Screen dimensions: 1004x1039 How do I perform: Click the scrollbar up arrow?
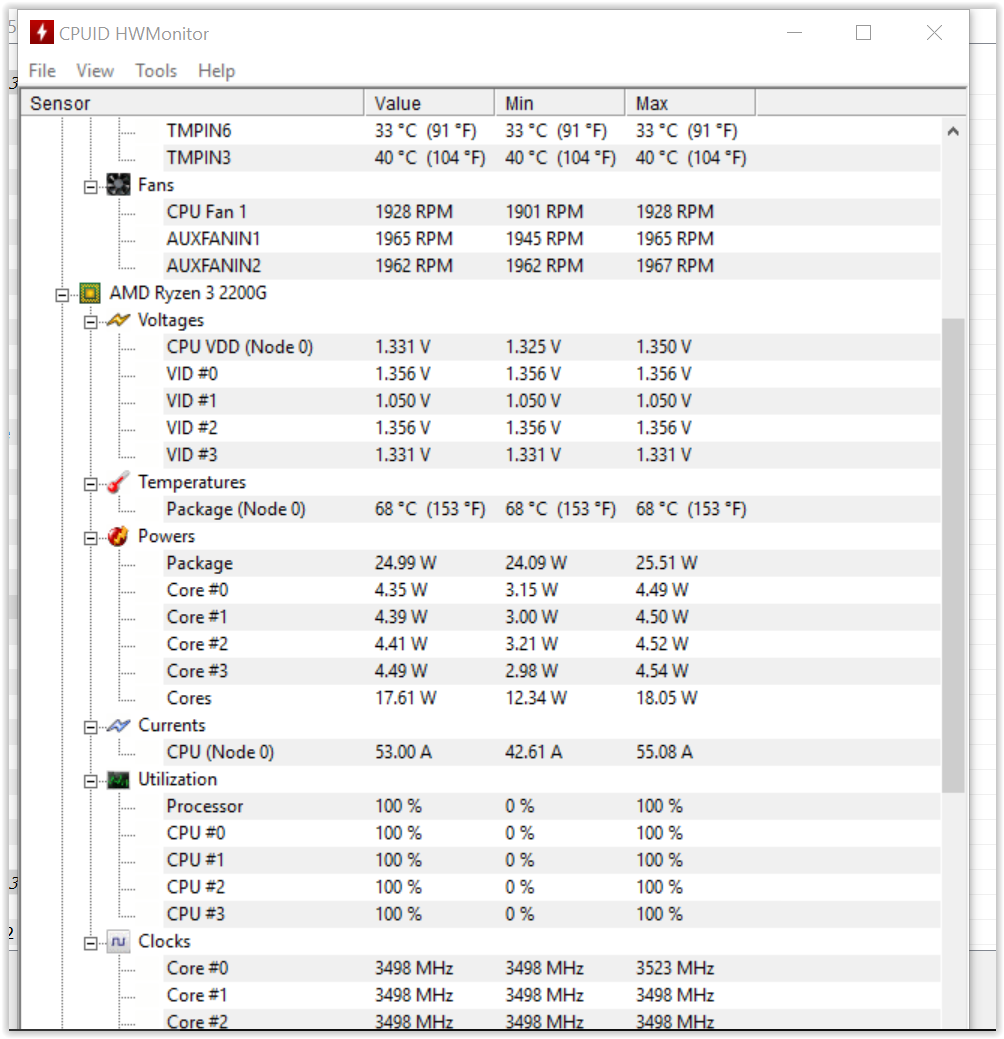tap(953, 131)
